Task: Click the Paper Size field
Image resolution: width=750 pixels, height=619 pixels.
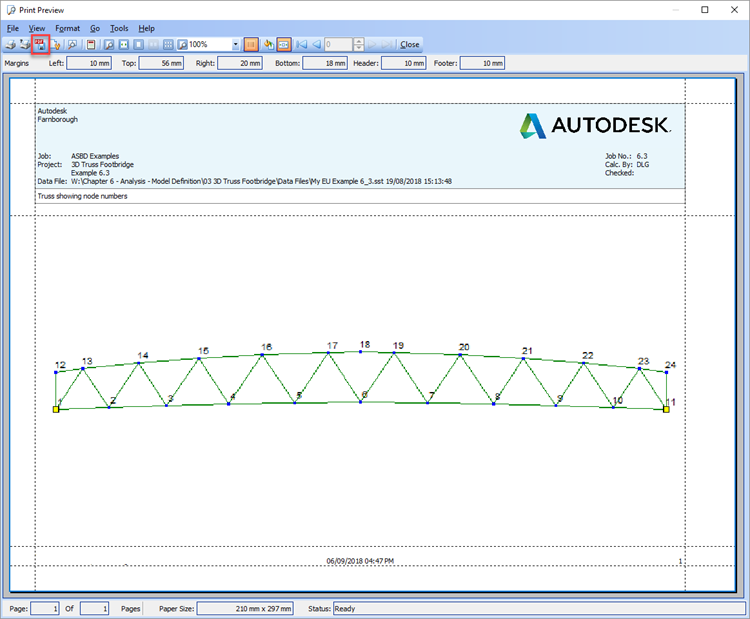Action: (245, 608)
